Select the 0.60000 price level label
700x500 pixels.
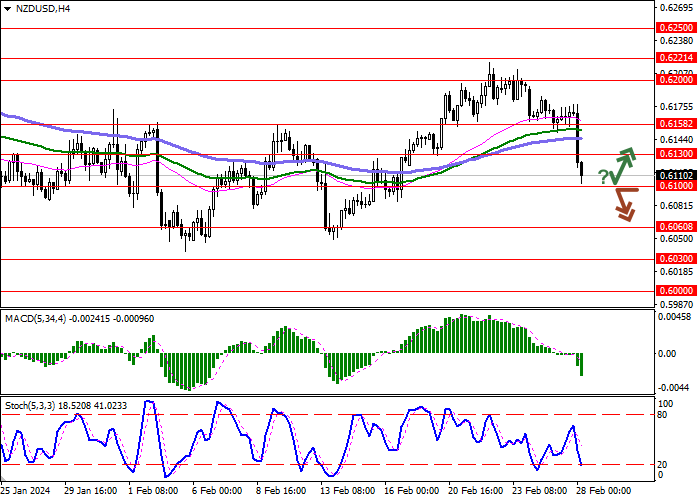click(676, 291)
